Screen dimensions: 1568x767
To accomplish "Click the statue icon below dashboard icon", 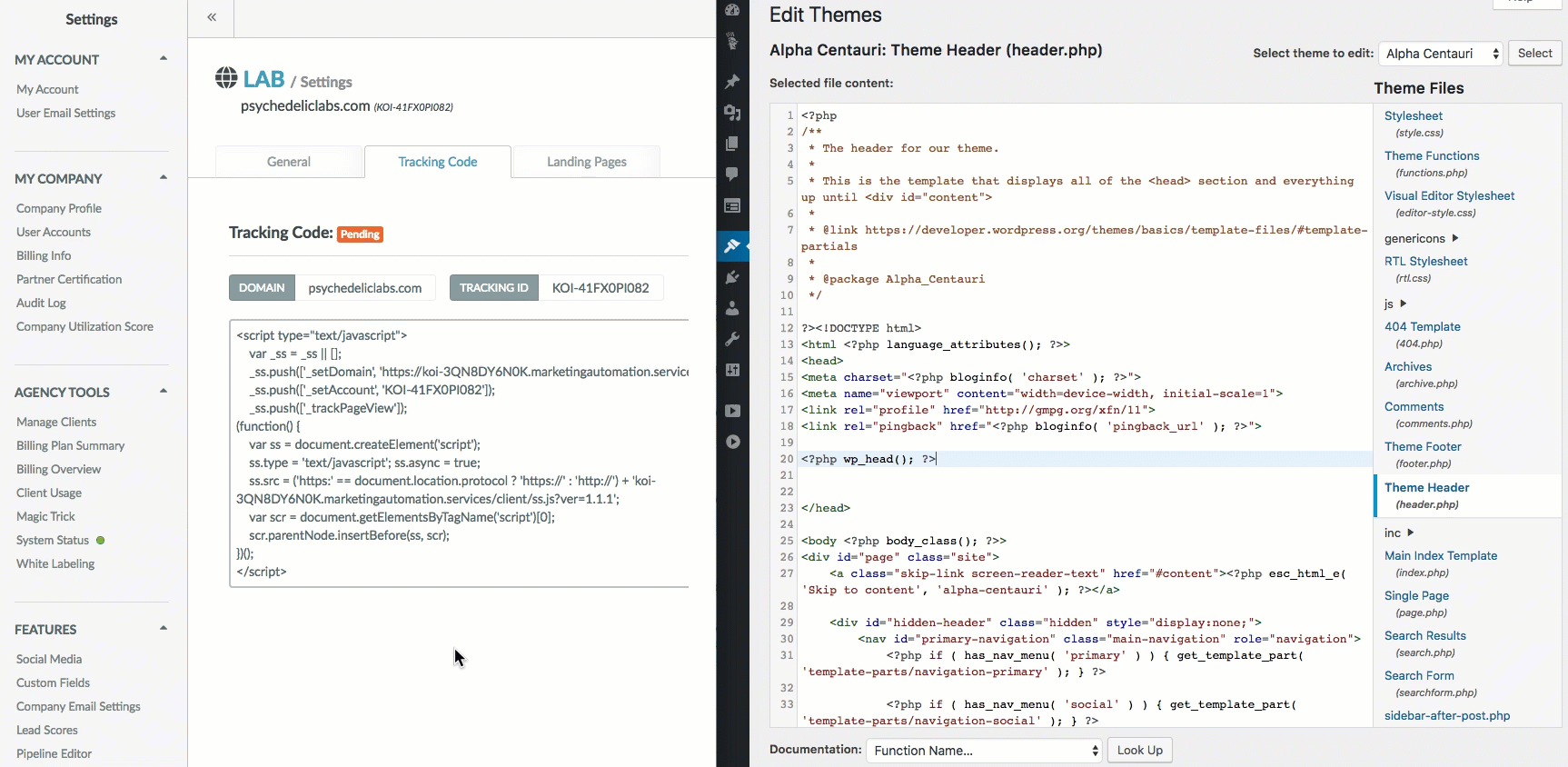I will point(732,41).
